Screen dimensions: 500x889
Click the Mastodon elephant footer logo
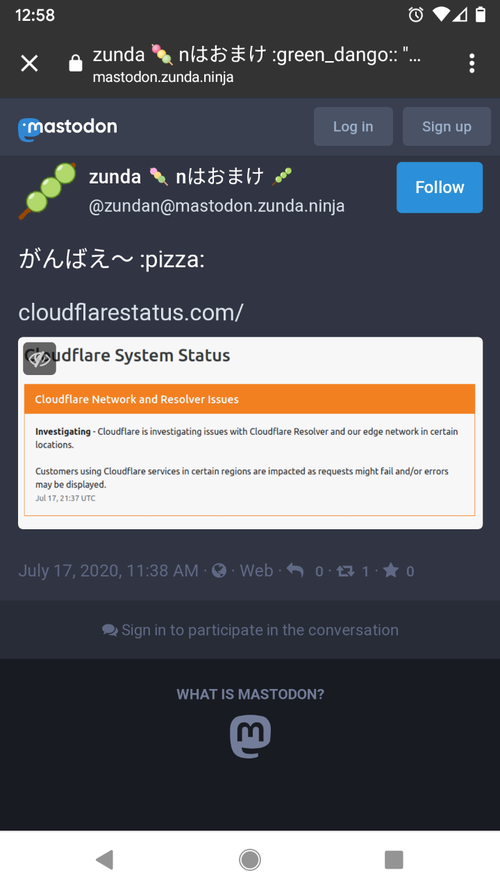[251, 736]
